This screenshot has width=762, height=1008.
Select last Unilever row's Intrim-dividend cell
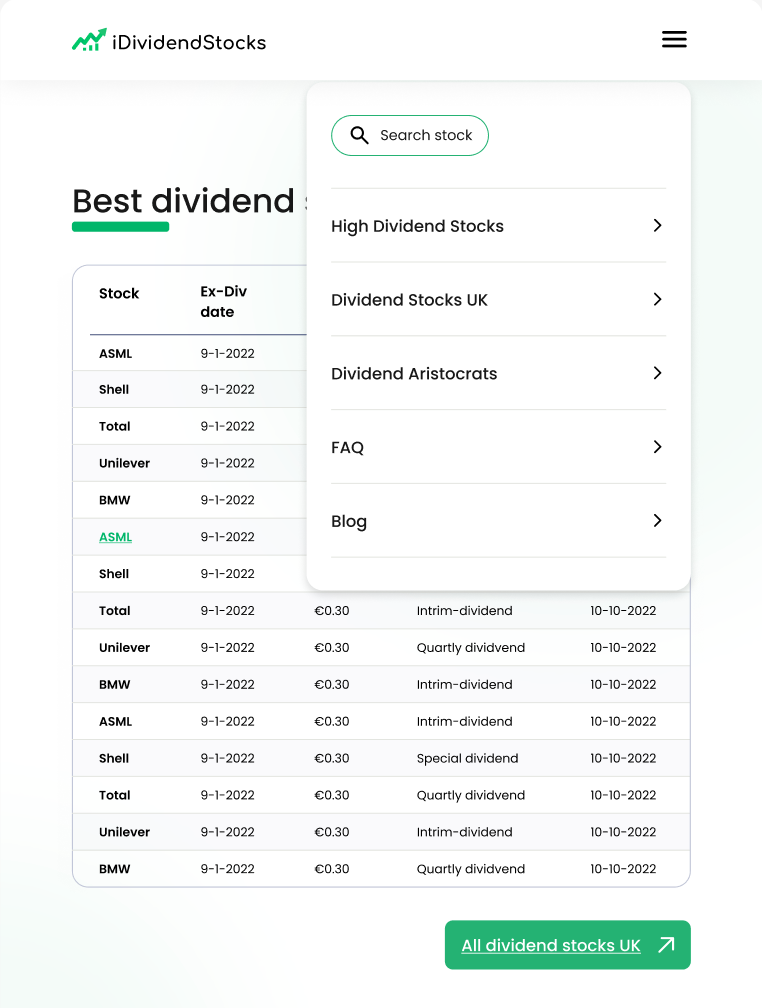coord(464,832)
